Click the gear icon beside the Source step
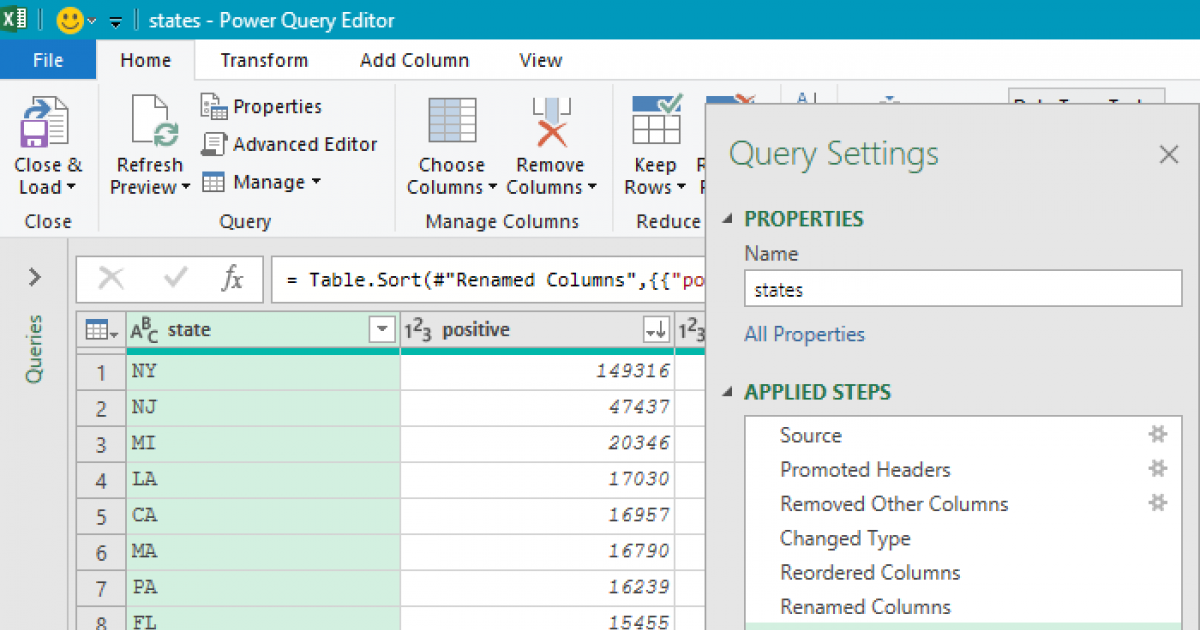Viewport: 1200px width, 630px height. (1157, 434)
